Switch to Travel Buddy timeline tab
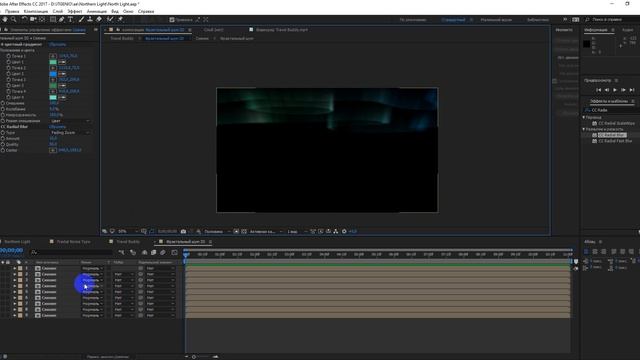Viewport: 640px width, 360px height. click(x=128, y=242)
